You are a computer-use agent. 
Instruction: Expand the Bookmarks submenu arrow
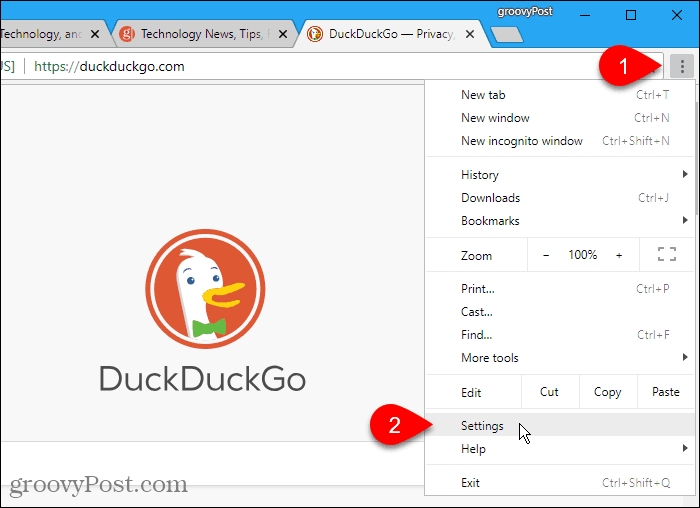(685, 220)
